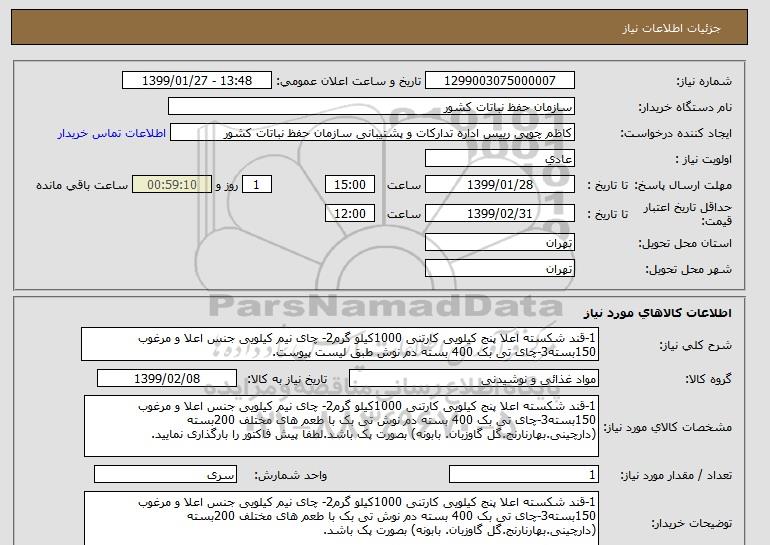Viewport: 770px width, 545px height.
Task: Click the remaining time counter 00:59:10
Action: pos(172,185)
